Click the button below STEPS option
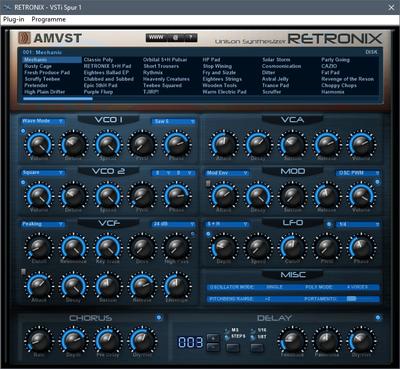Screen dimensions: 400x369 pos(233,348)
